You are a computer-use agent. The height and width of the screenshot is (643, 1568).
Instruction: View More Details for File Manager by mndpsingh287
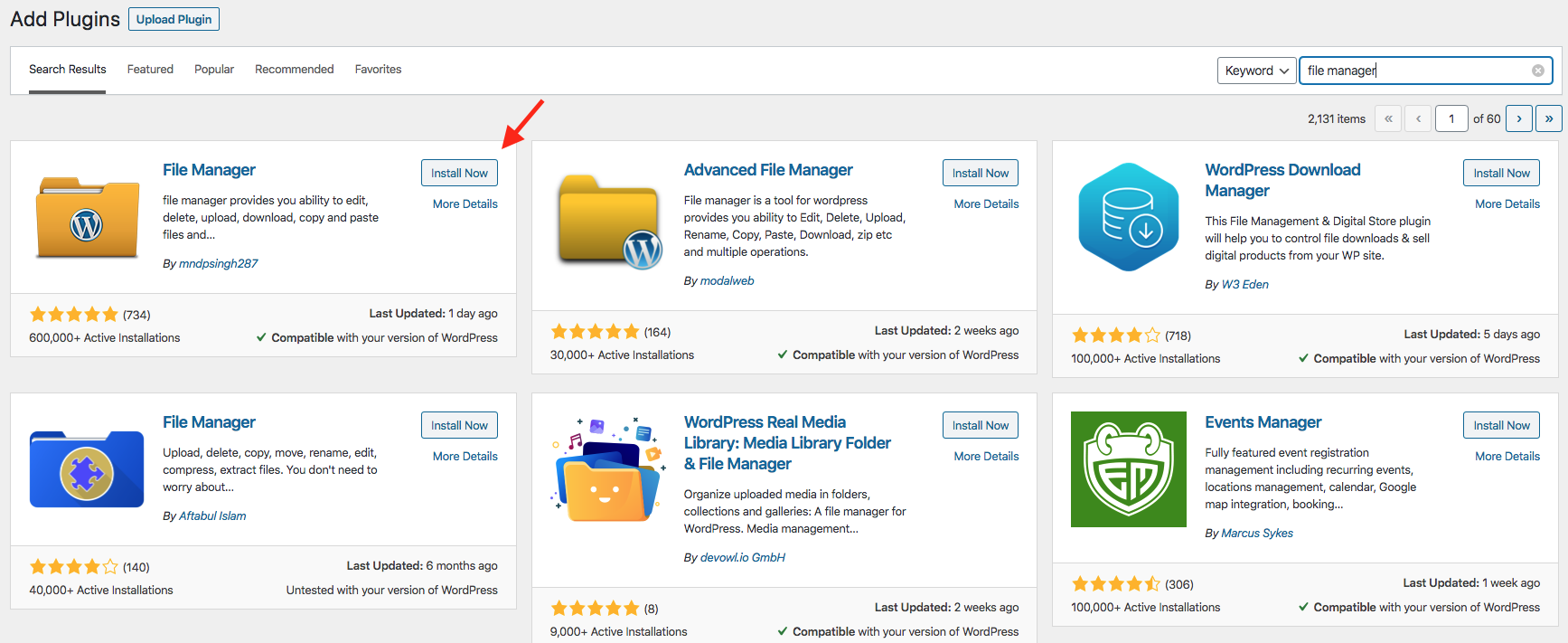465,203
